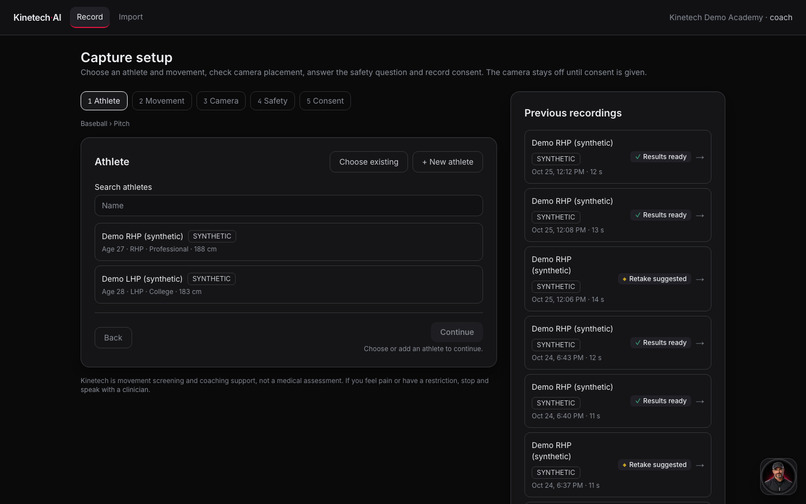This screenshot has height=504, width=806.
Task: Click timestamp 'Oct 24, 6:43 PM · 12 s'
Action: (x=566, y=357)
